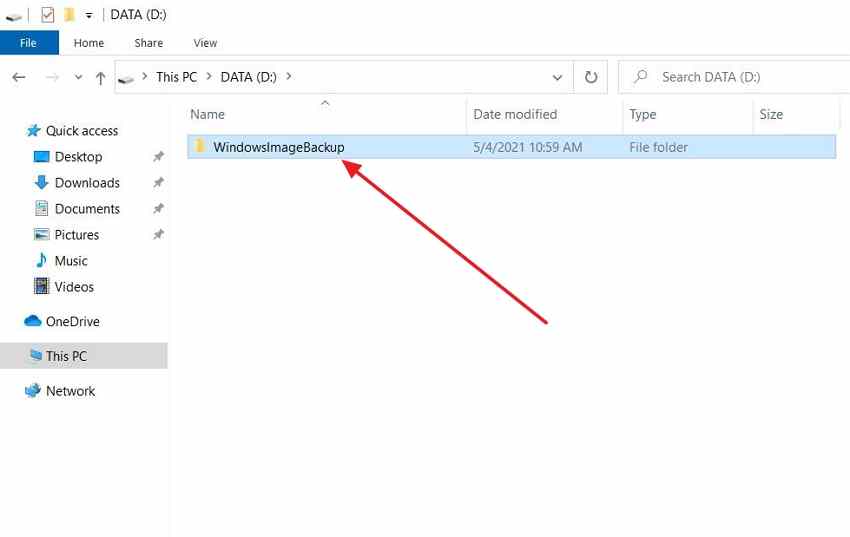Click the Videos filmstrip icon in sidebar
850x537 pixels.
[x=41, y=286]
